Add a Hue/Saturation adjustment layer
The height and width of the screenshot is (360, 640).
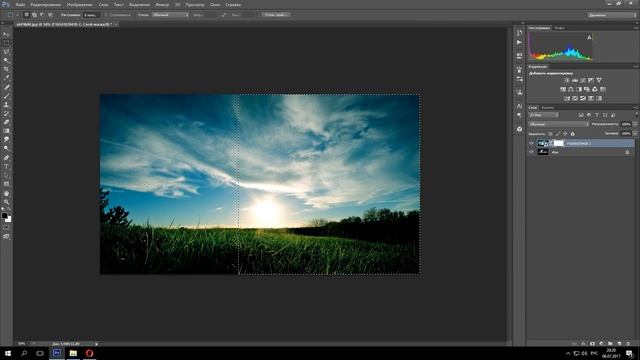(x=563, y=89)
